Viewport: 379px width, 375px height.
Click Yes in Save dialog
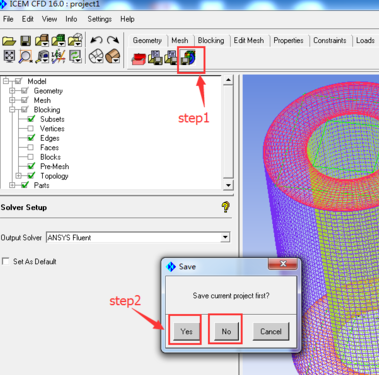(186, 331)
